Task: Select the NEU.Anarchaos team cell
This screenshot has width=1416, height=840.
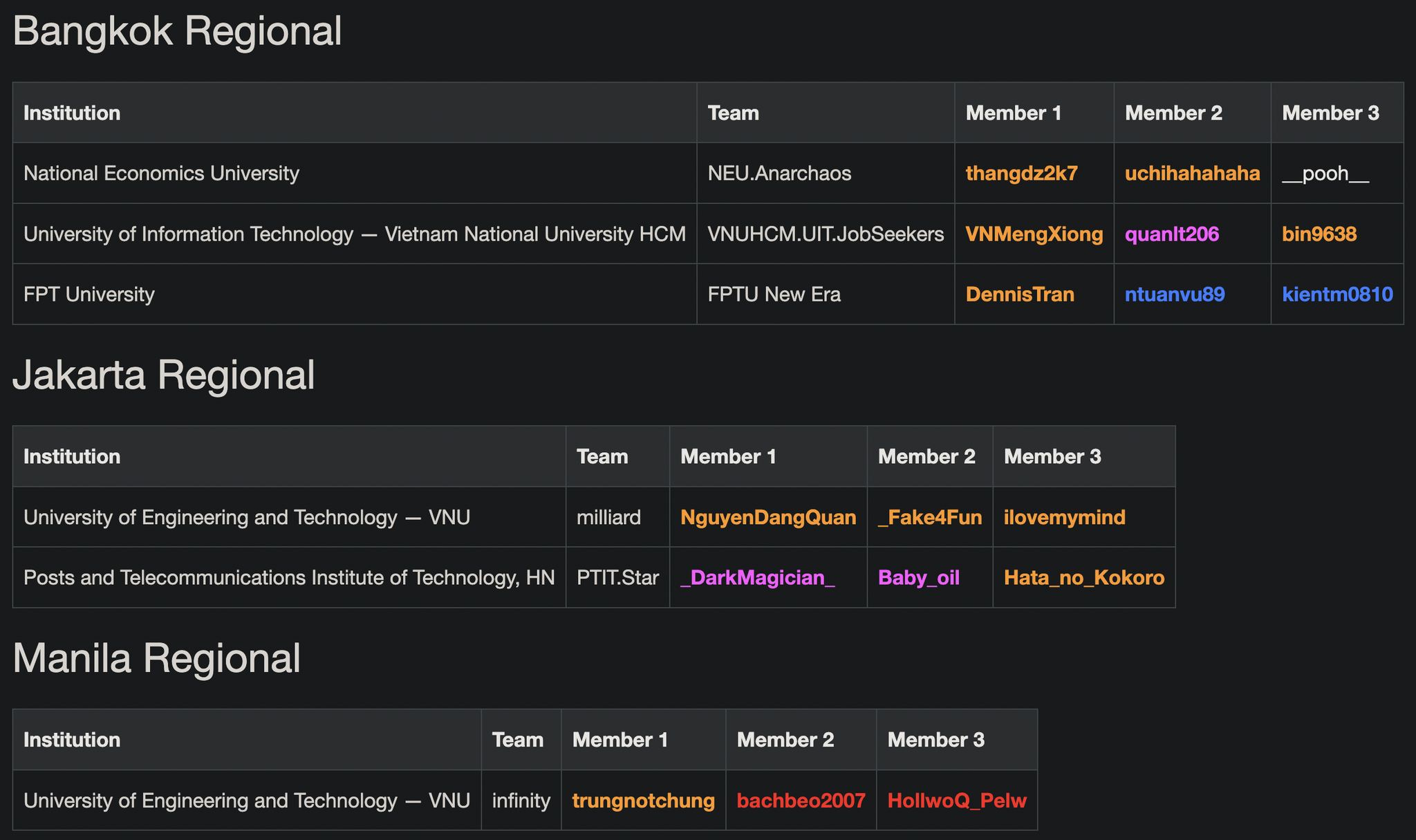Action: click(826, 173)
